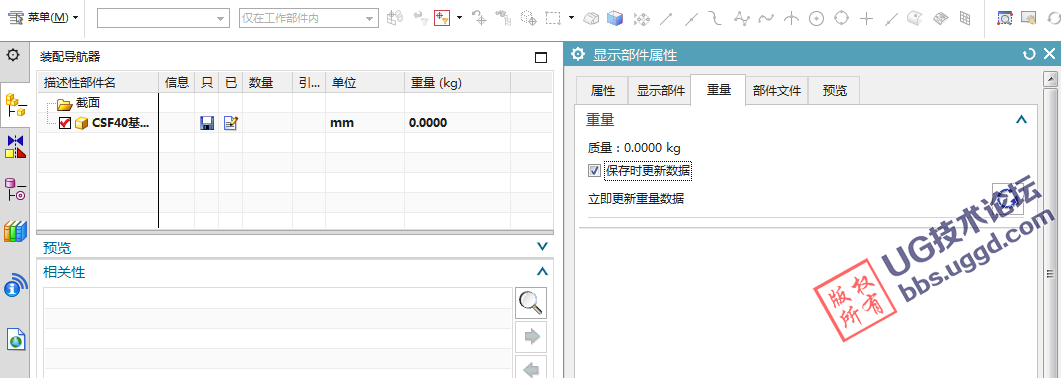
Task: Click the blue floppy disk read-only icon
Action: 207,123
